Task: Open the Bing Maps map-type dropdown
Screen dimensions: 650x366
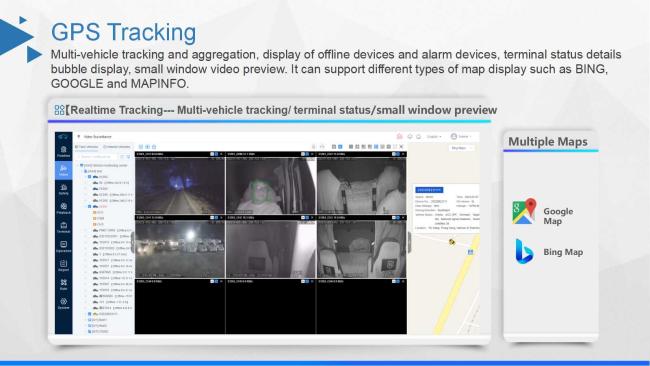Action: [461, 148]
